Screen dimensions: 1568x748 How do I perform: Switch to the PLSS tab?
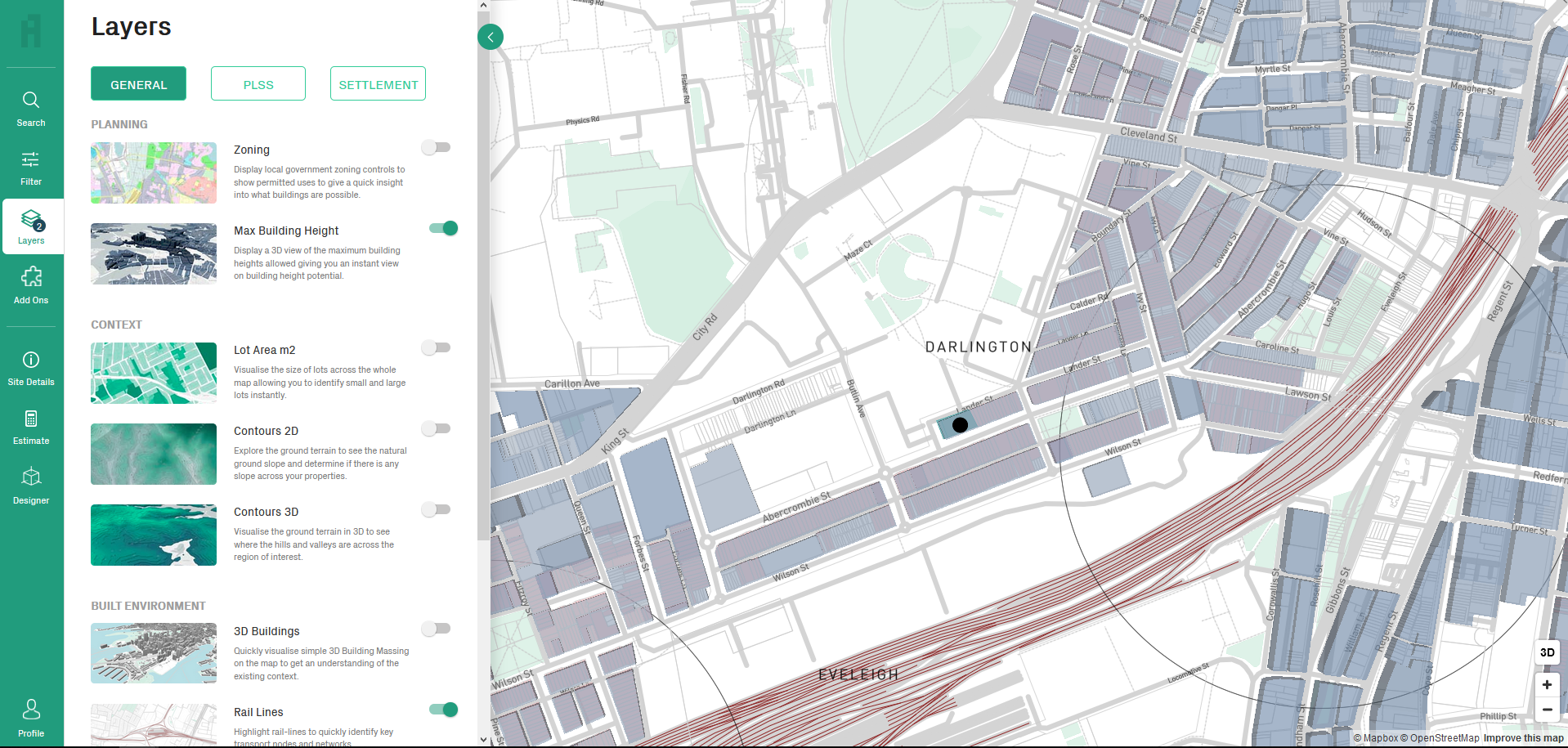pos(258,83)
